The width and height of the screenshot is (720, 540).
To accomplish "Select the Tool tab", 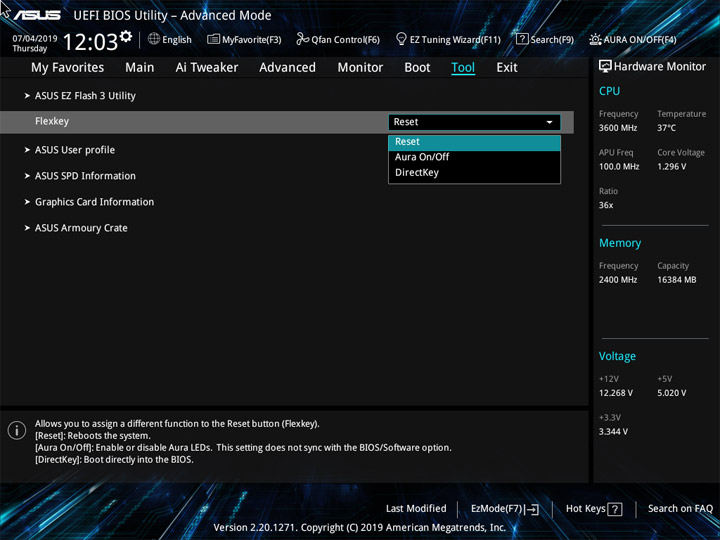I will pyautogui.click(x=463, y=68).
